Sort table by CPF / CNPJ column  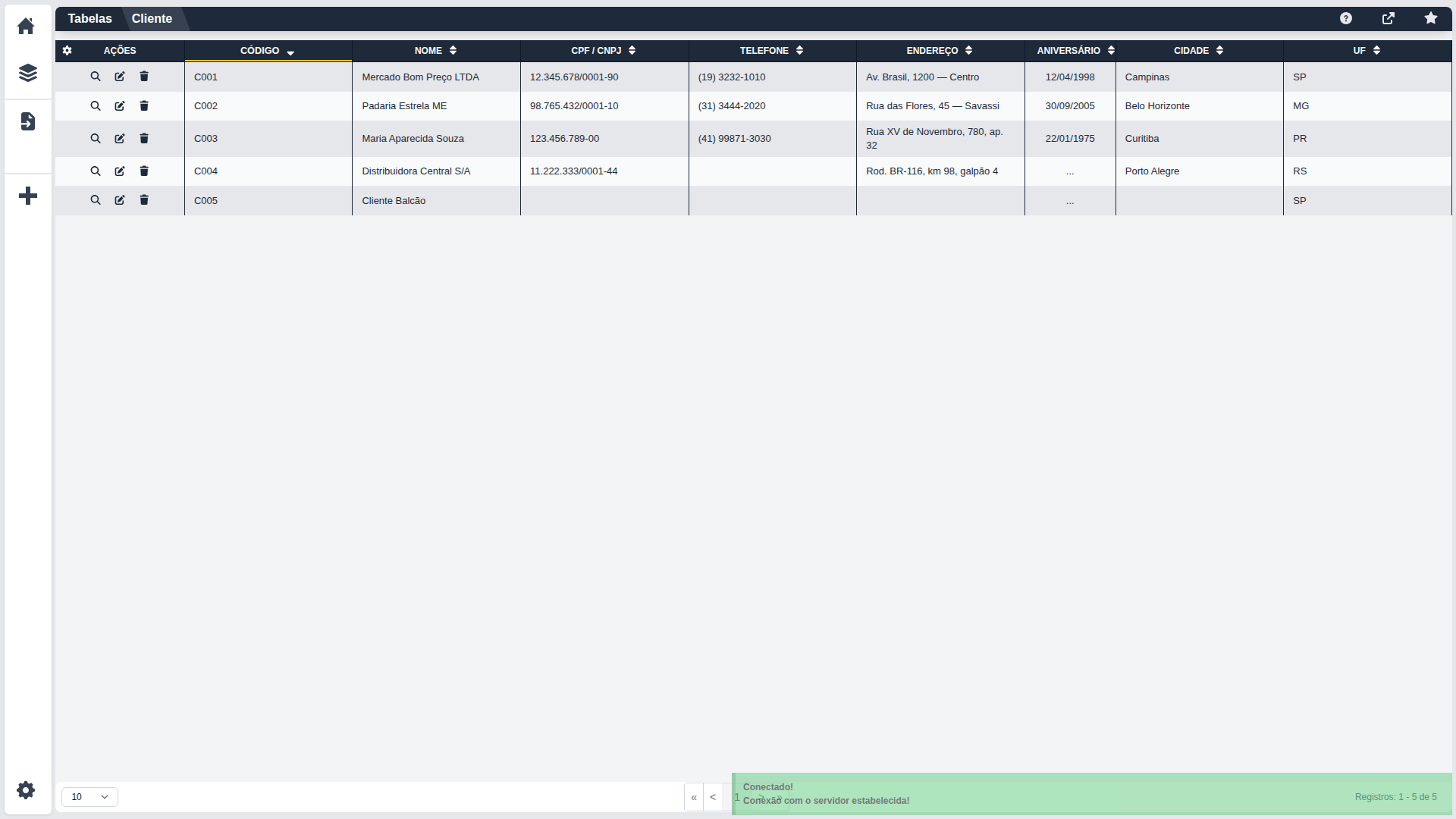coord(604,50)
